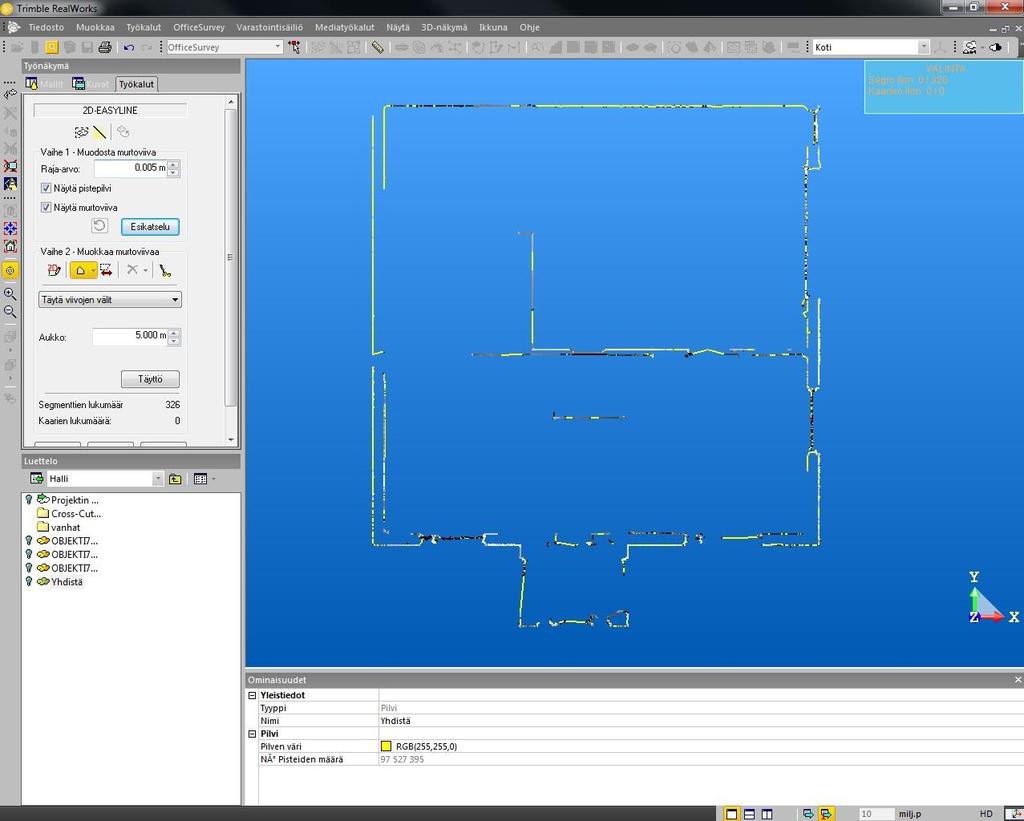This screenshot has height=821, width=1024.
Task: Close the Ominaisuudet properties panel
Action: 1017,680
